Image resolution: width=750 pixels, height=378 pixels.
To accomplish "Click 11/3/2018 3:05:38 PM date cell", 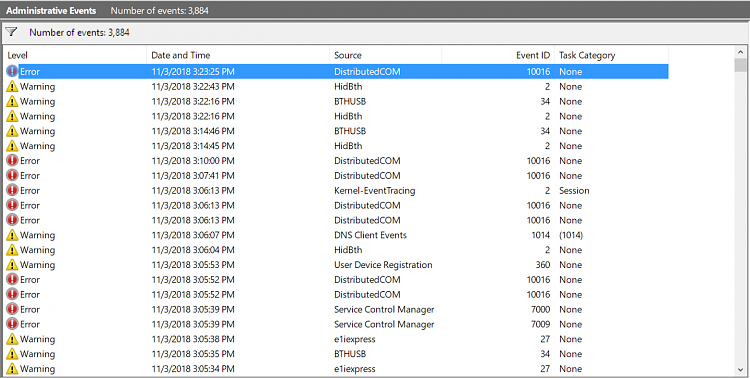I will [x=193, y=339].
